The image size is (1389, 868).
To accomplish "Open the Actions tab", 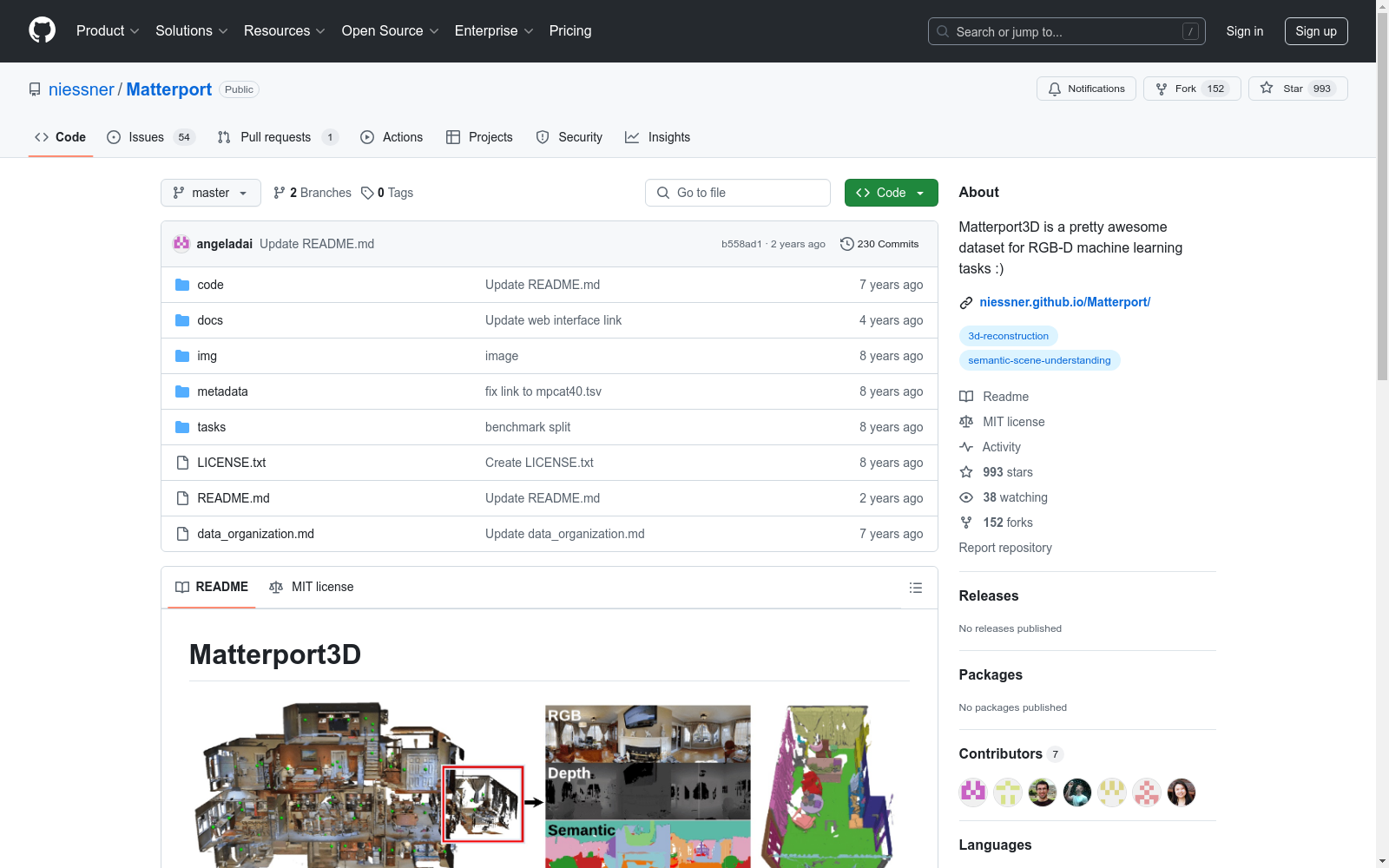I will (x=392, y=137).
